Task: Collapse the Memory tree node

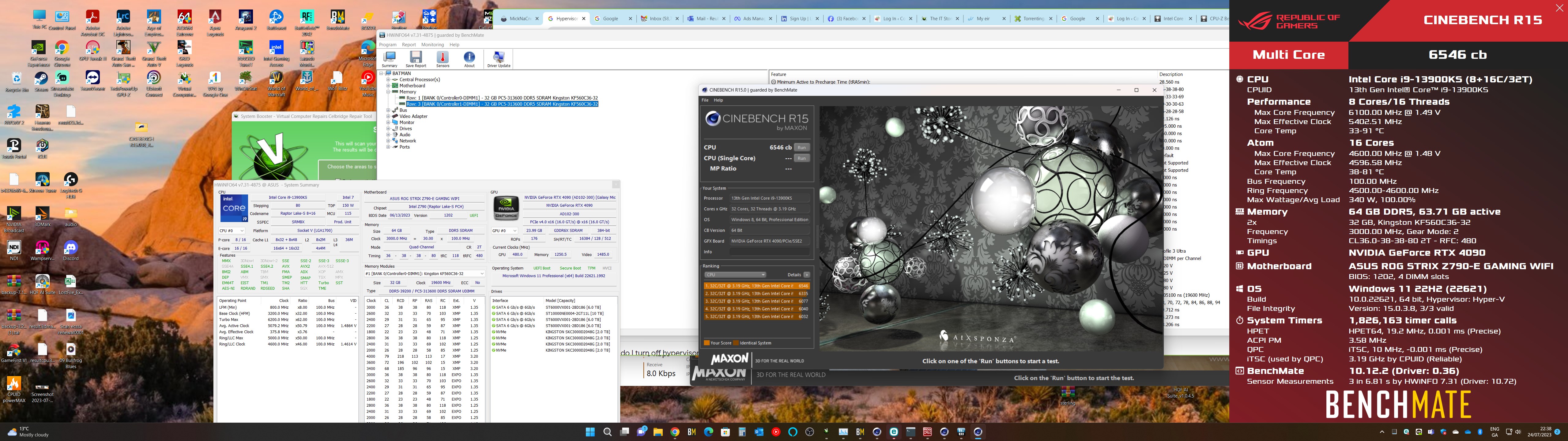Action: pyautogui.click(x=388, y=92)
